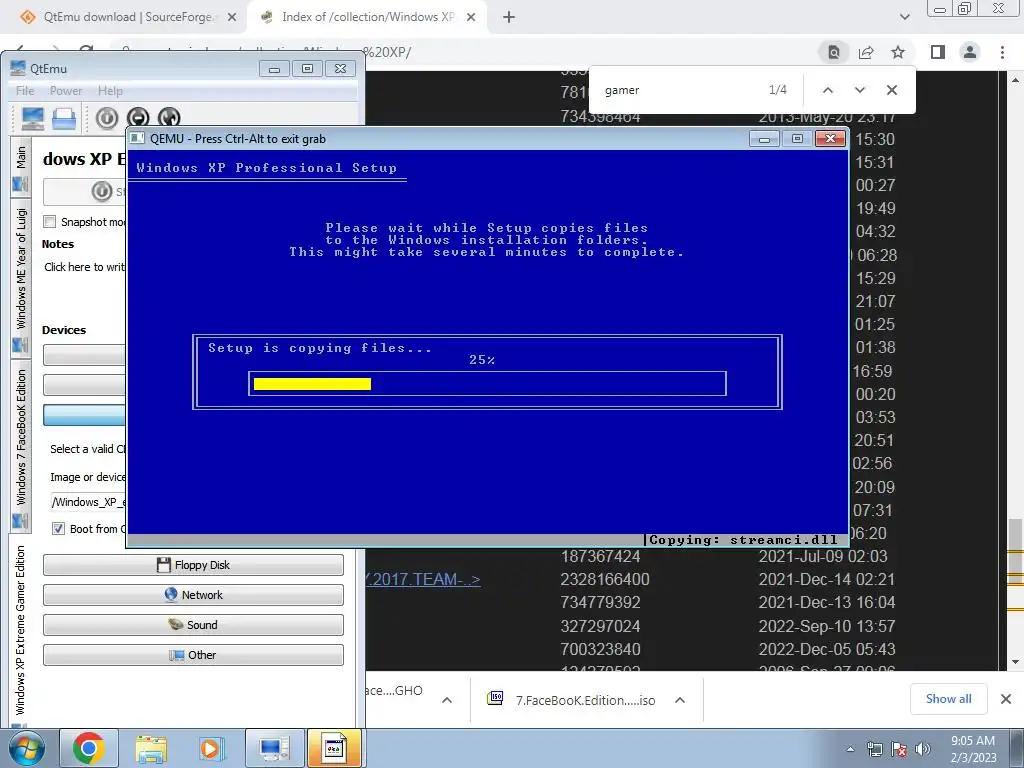
Task: Close the QtEmu download SourceForge tab
Action: point(232,17)
